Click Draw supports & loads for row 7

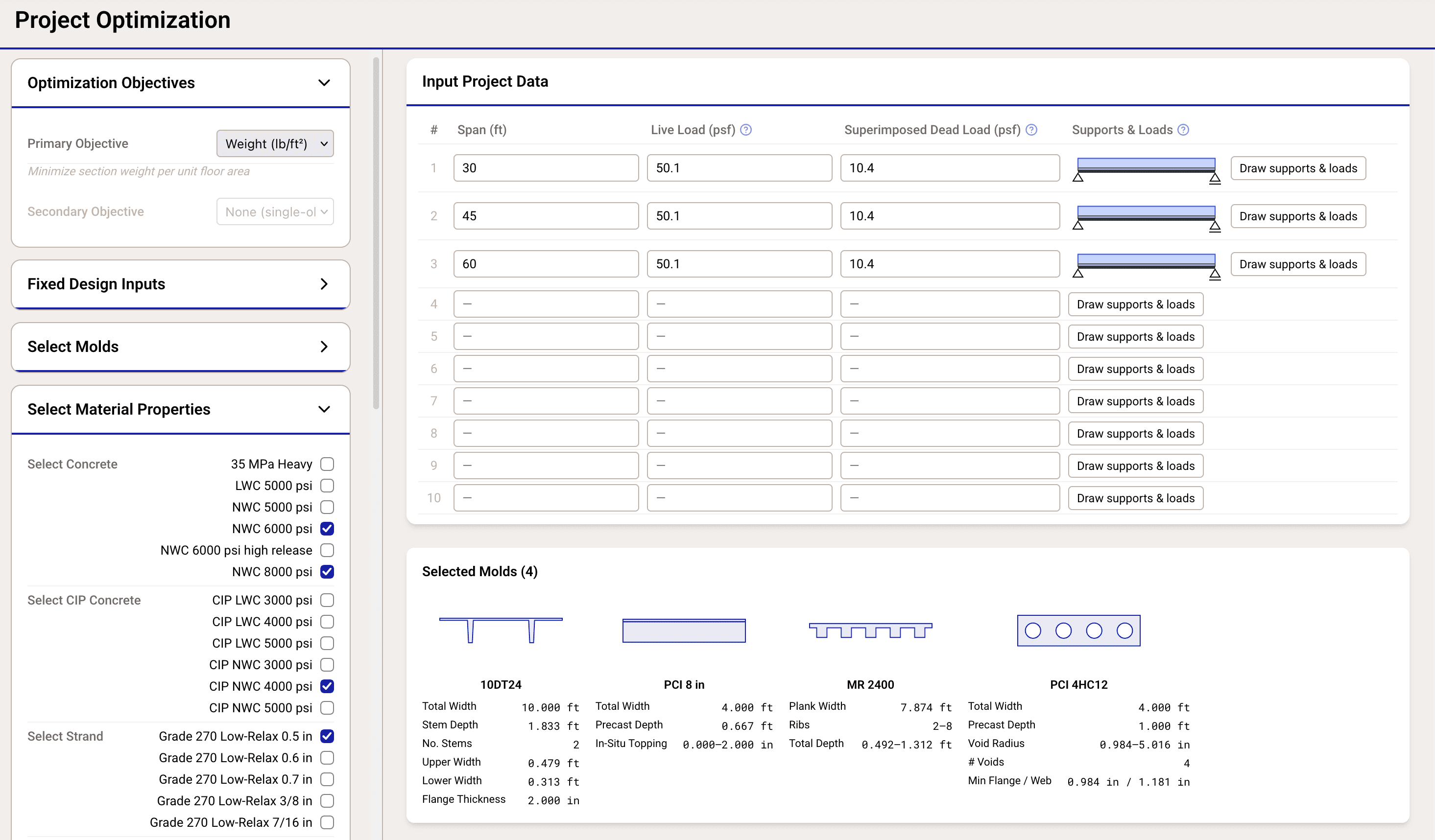(x=1135, y=401)
